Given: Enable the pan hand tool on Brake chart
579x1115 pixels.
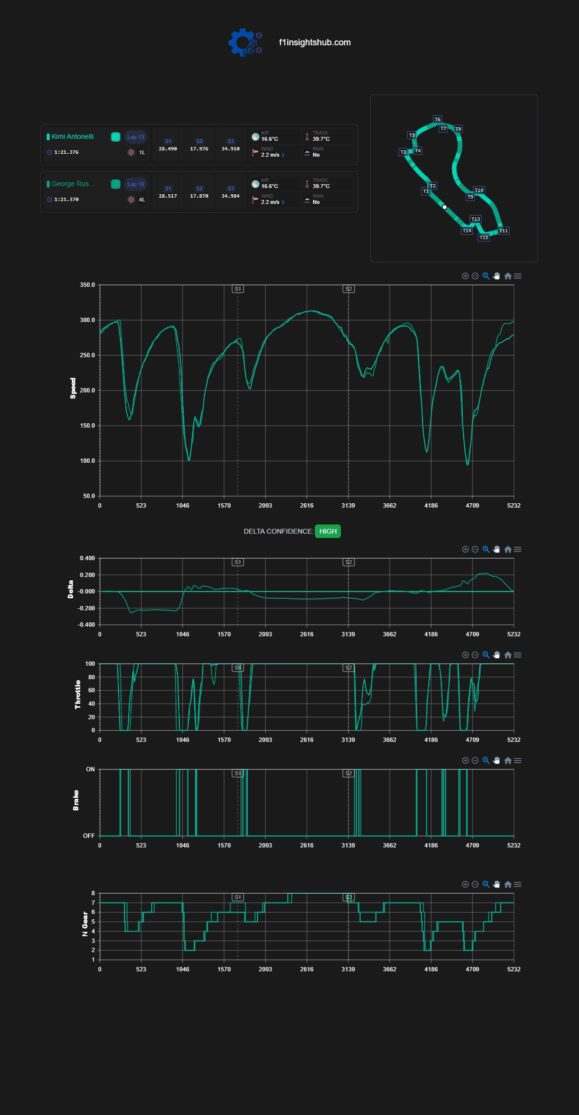Looking at the screenshot, I should click(496, 760).
